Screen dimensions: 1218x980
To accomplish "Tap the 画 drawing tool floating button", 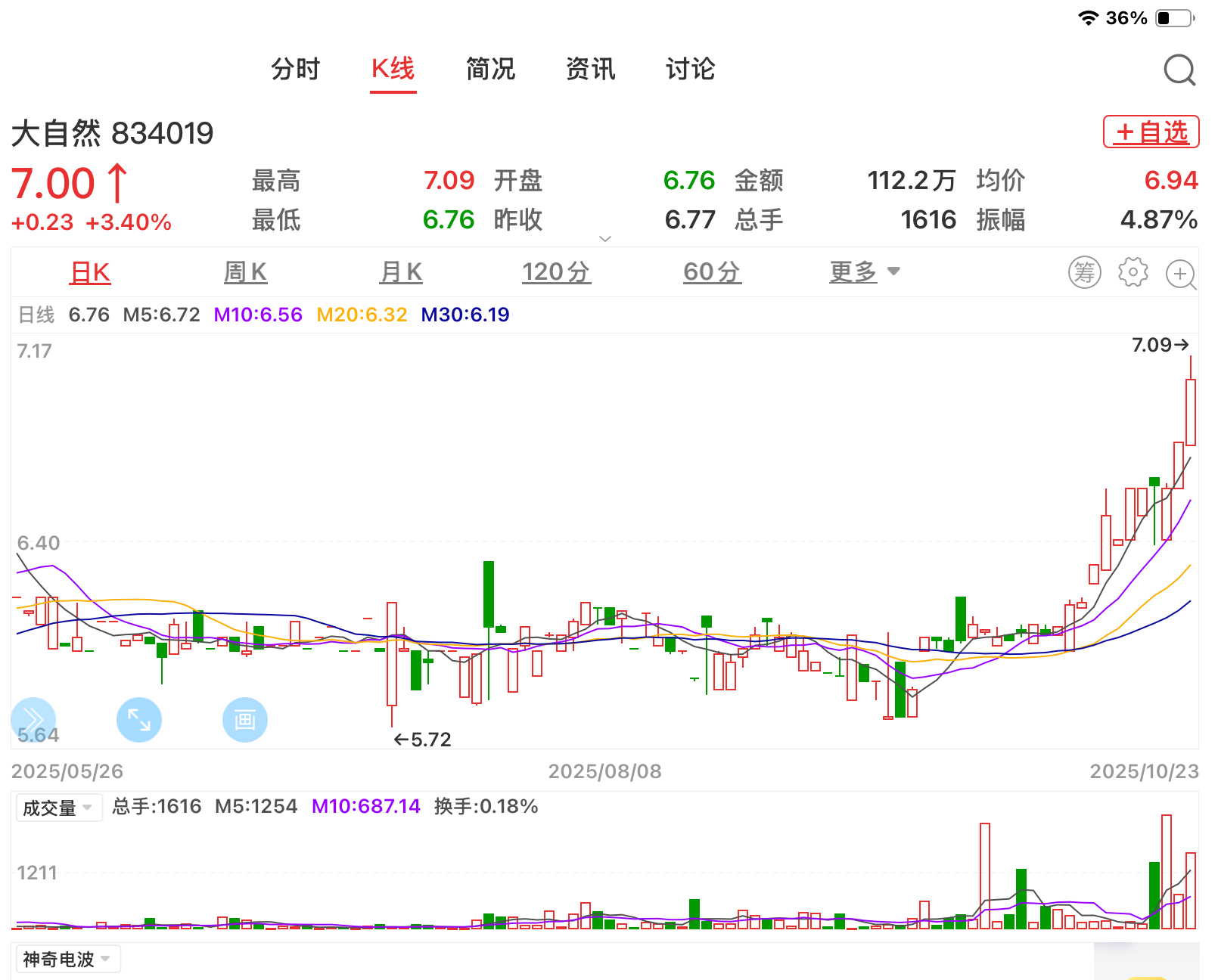I will [245, 719].
